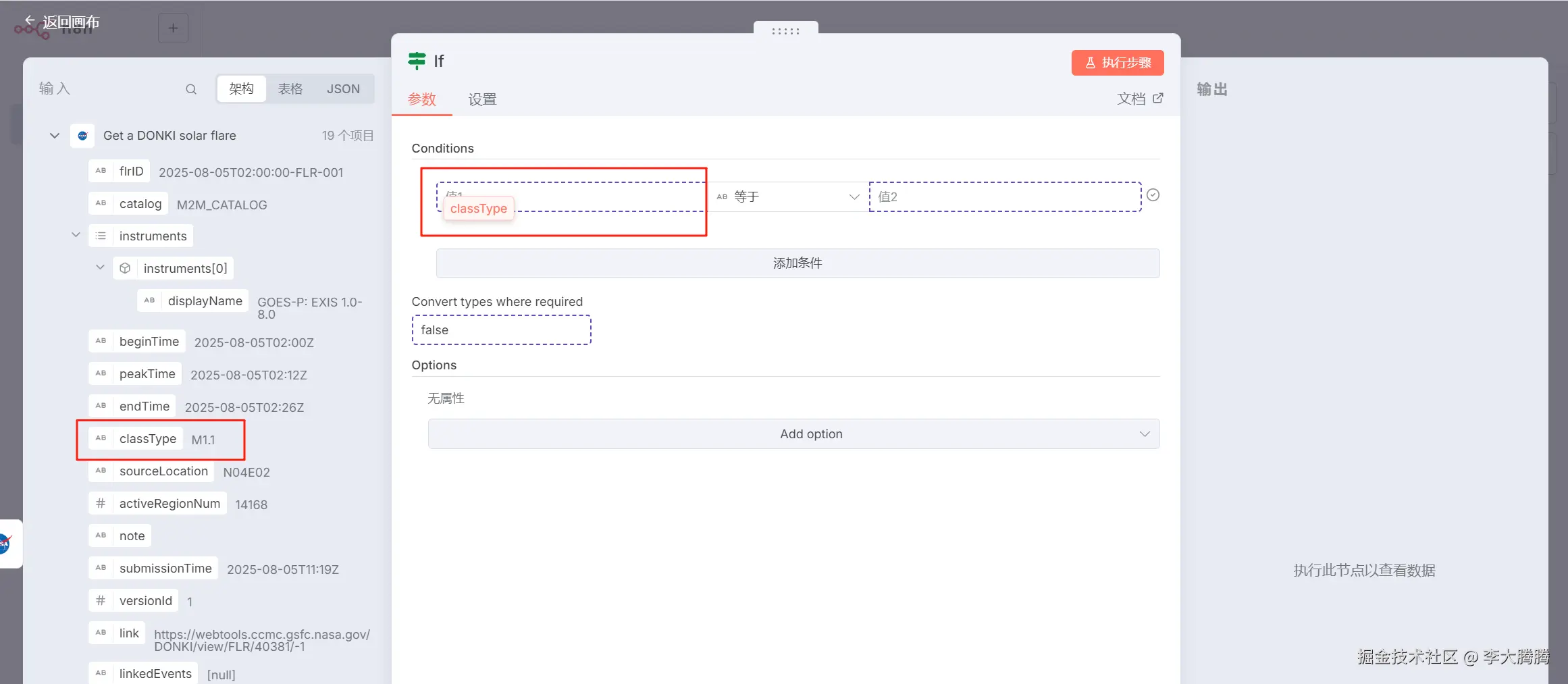
Task: Select the versionId field
Action: tap(133, 601)
